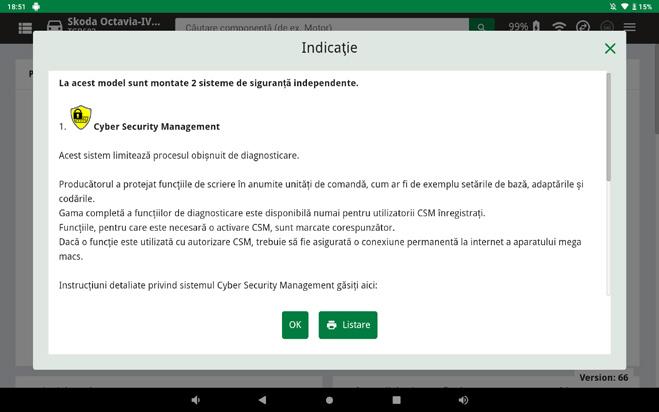Click the Cyber Security Management heading
This screenshot has width=659, height=412.
pos(156,127)
